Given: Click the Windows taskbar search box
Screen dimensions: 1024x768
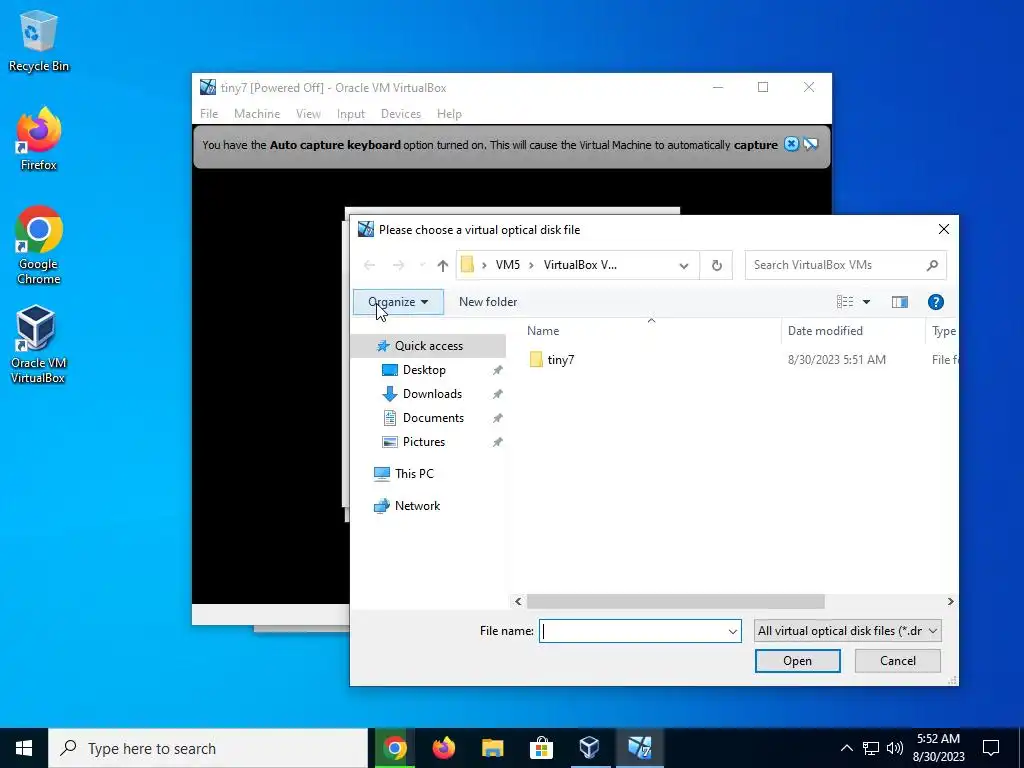Looking at the screenshot, I should click(x=208, y=748).
